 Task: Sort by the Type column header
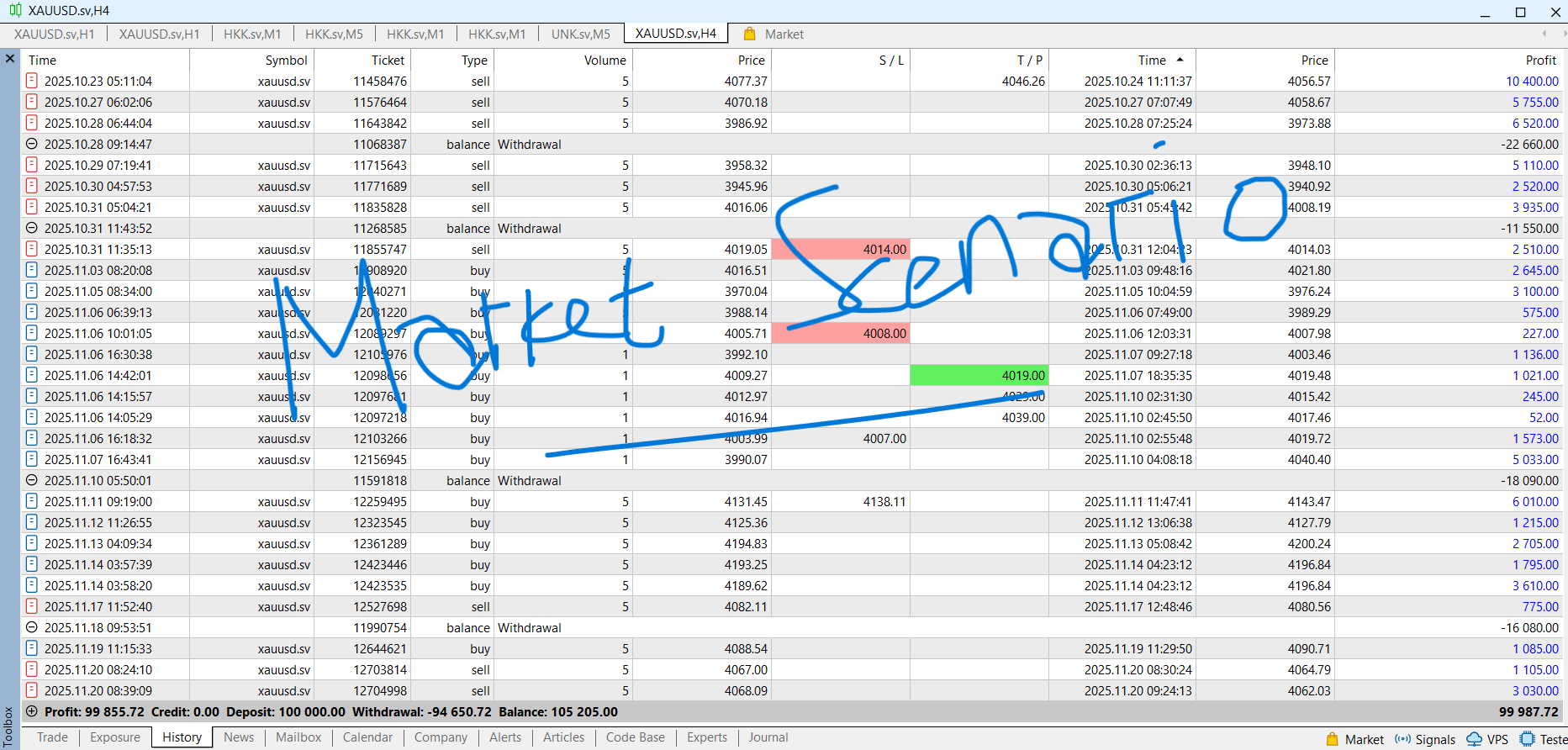click(451, 60)
